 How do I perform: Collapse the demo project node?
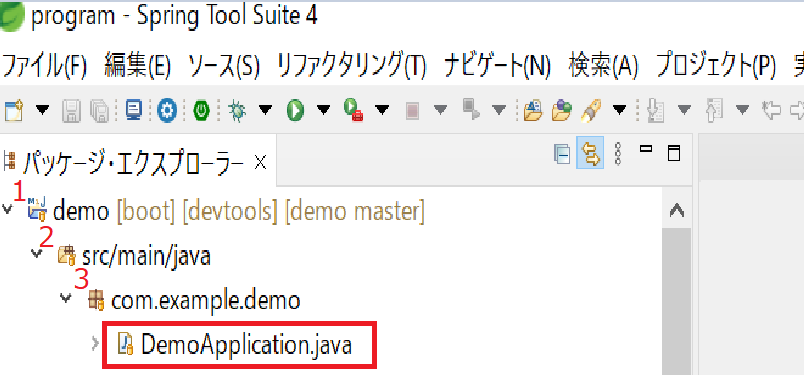pyautogui.click(x=7, y=210)
